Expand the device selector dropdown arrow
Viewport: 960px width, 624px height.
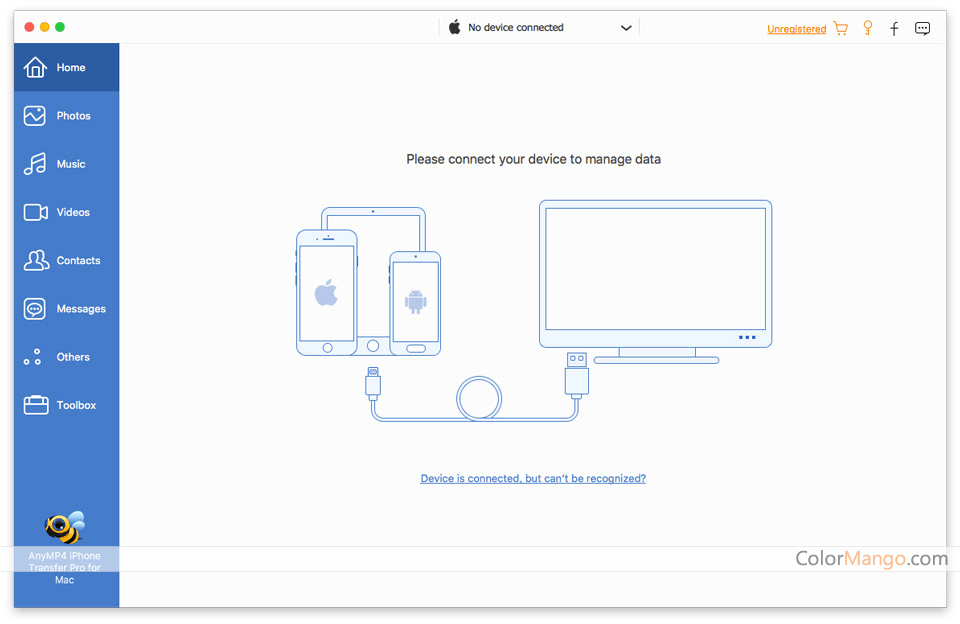[626, 28]
